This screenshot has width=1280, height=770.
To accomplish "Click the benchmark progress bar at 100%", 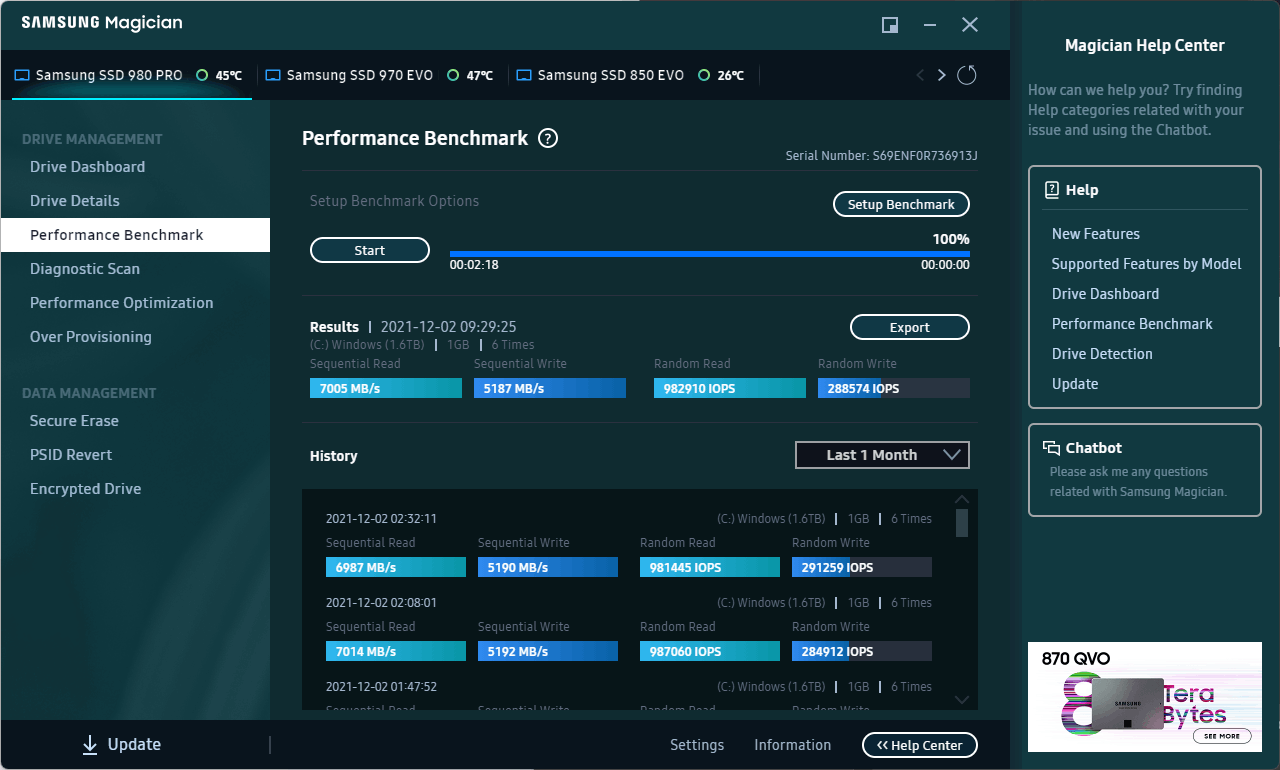I will [710, 254].
